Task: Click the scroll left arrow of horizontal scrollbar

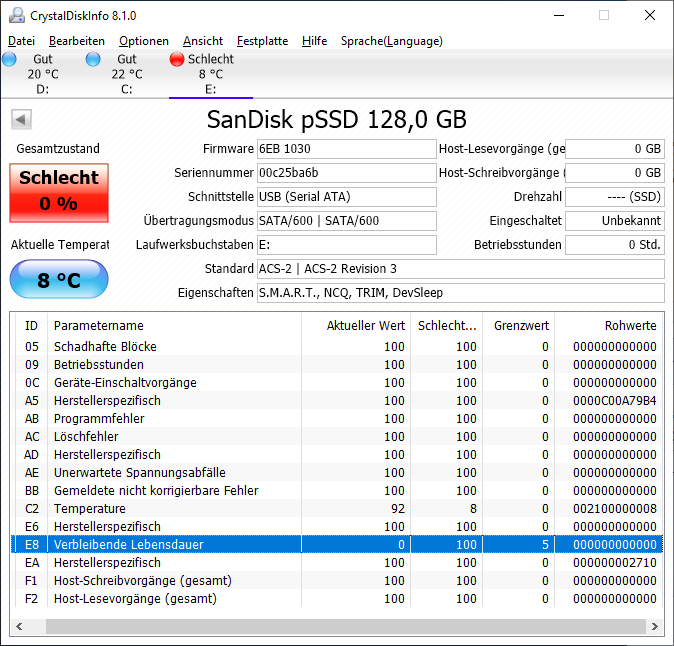Action: click(19, 626)
